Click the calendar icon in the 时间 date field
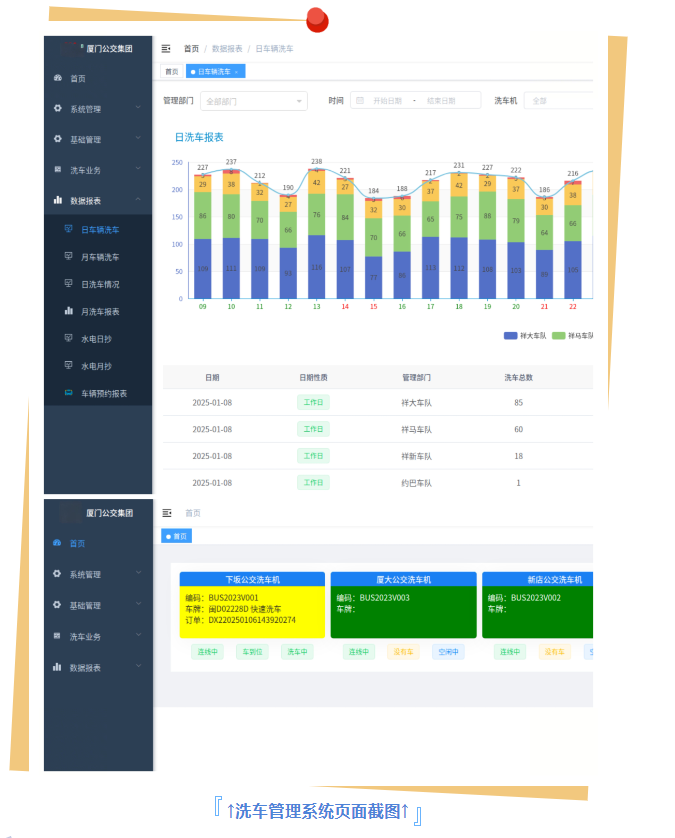The height and width of the screenshot is (838, 675). point(360,101)
